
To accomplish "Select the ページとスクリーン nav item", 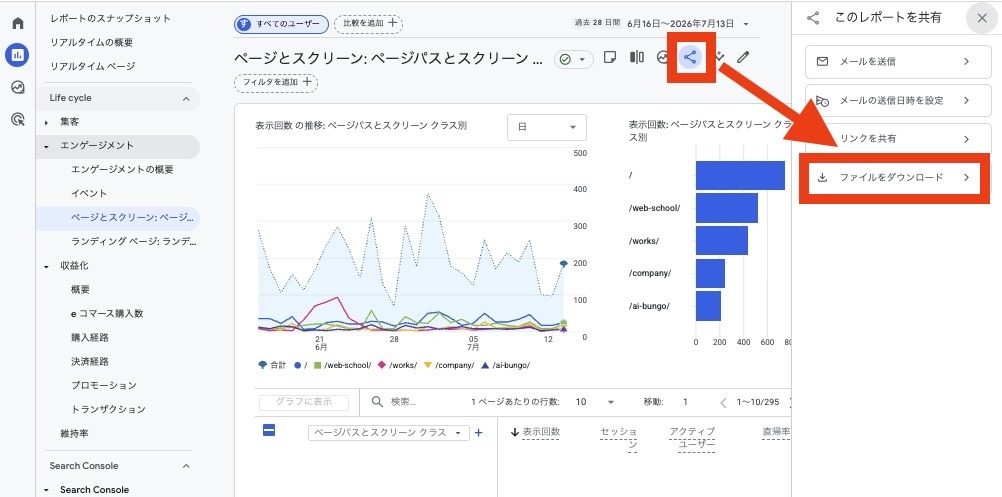I will [x=118, y=218].
